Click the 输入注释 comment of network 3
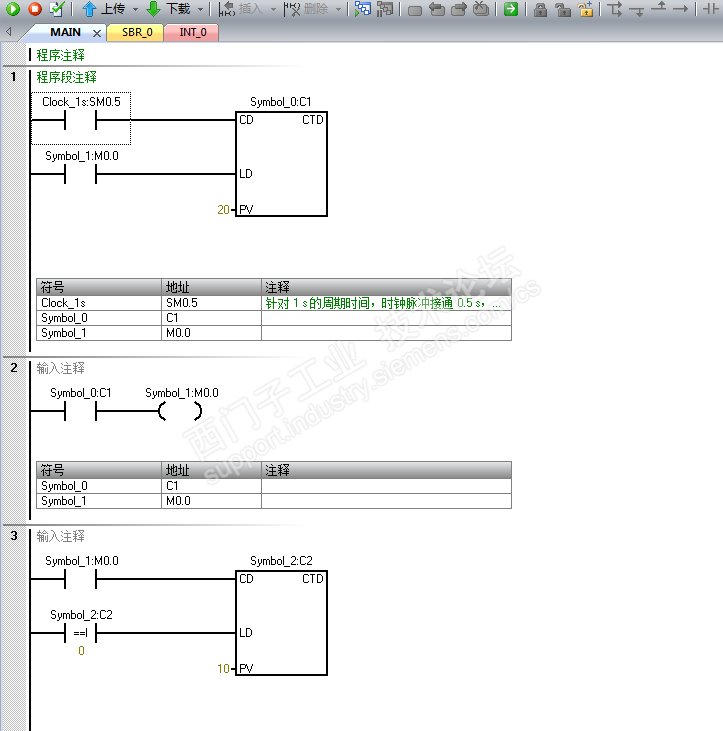This screenshot has height=731, width=723. point(61,536)
